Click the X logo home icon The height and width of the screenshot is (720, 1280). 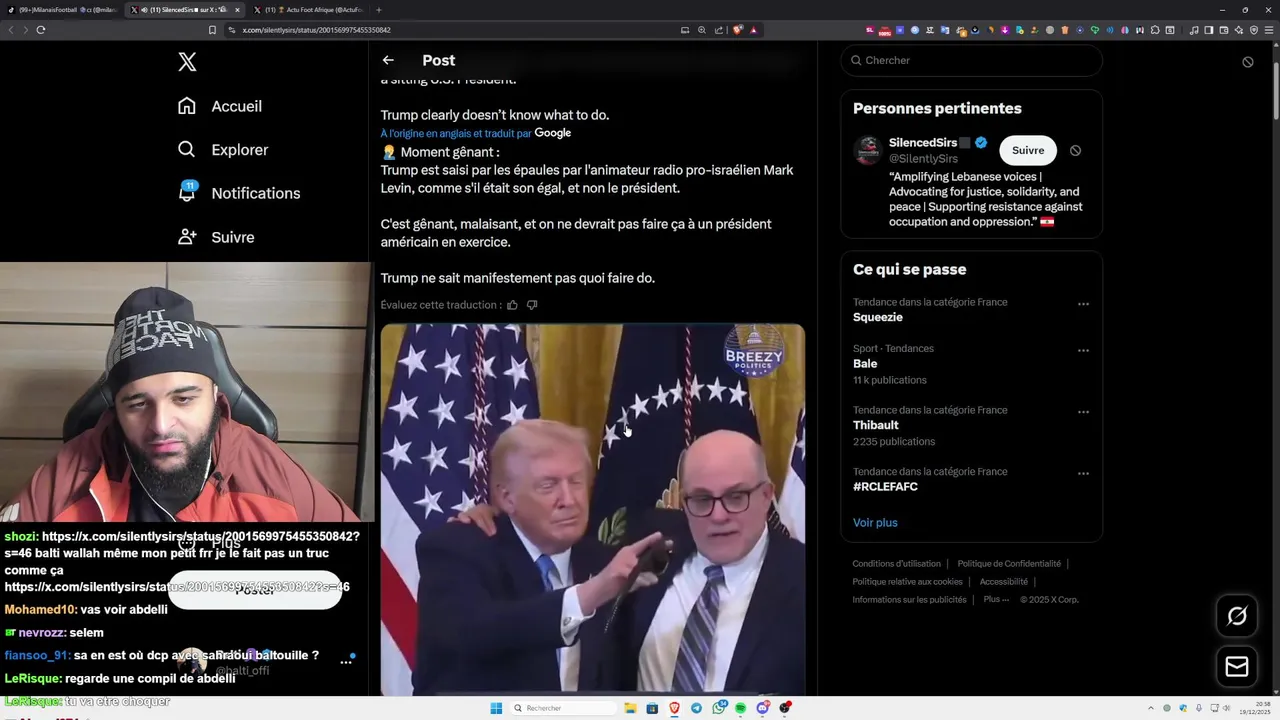pyautogui.click(x=187, y=62)
